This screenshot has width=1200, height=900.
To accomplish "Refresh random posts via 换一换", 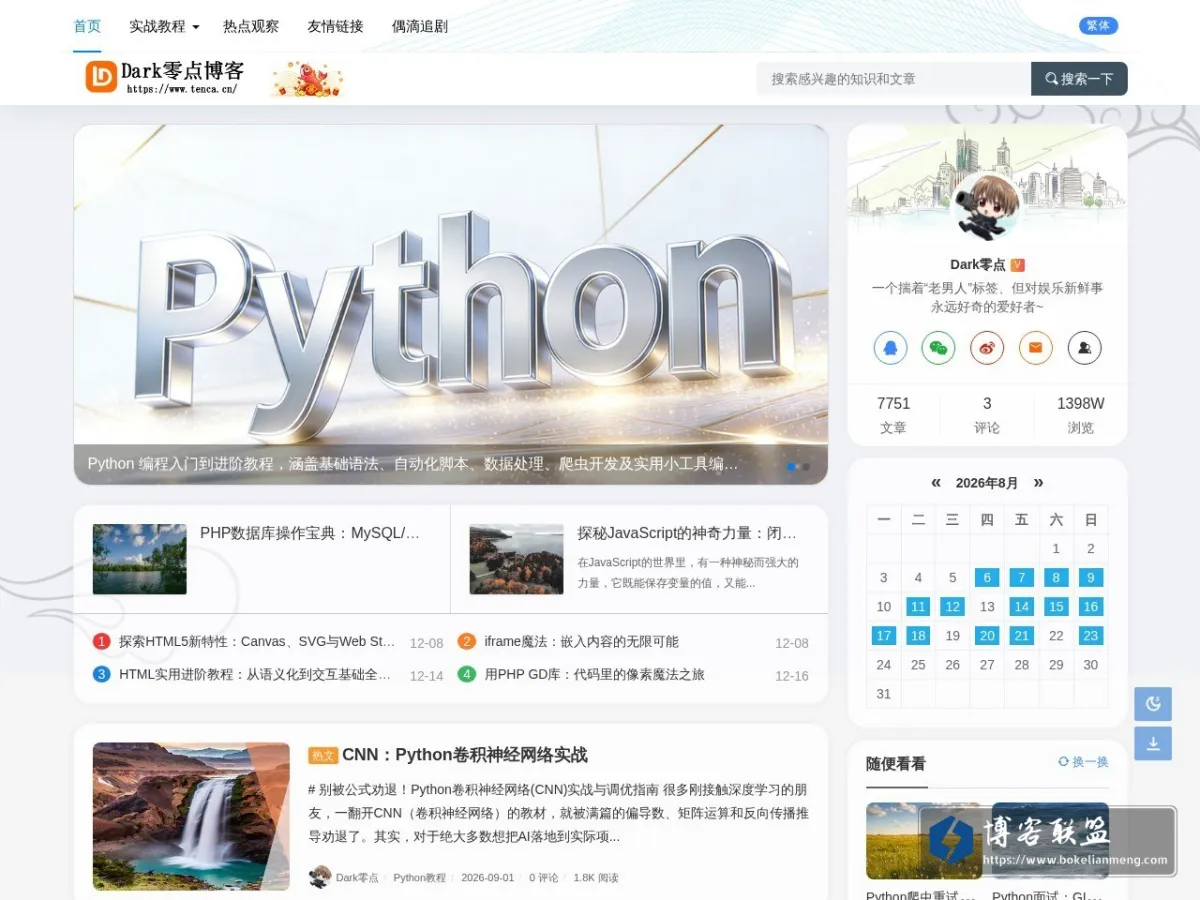I will (x=1083, y=762).
